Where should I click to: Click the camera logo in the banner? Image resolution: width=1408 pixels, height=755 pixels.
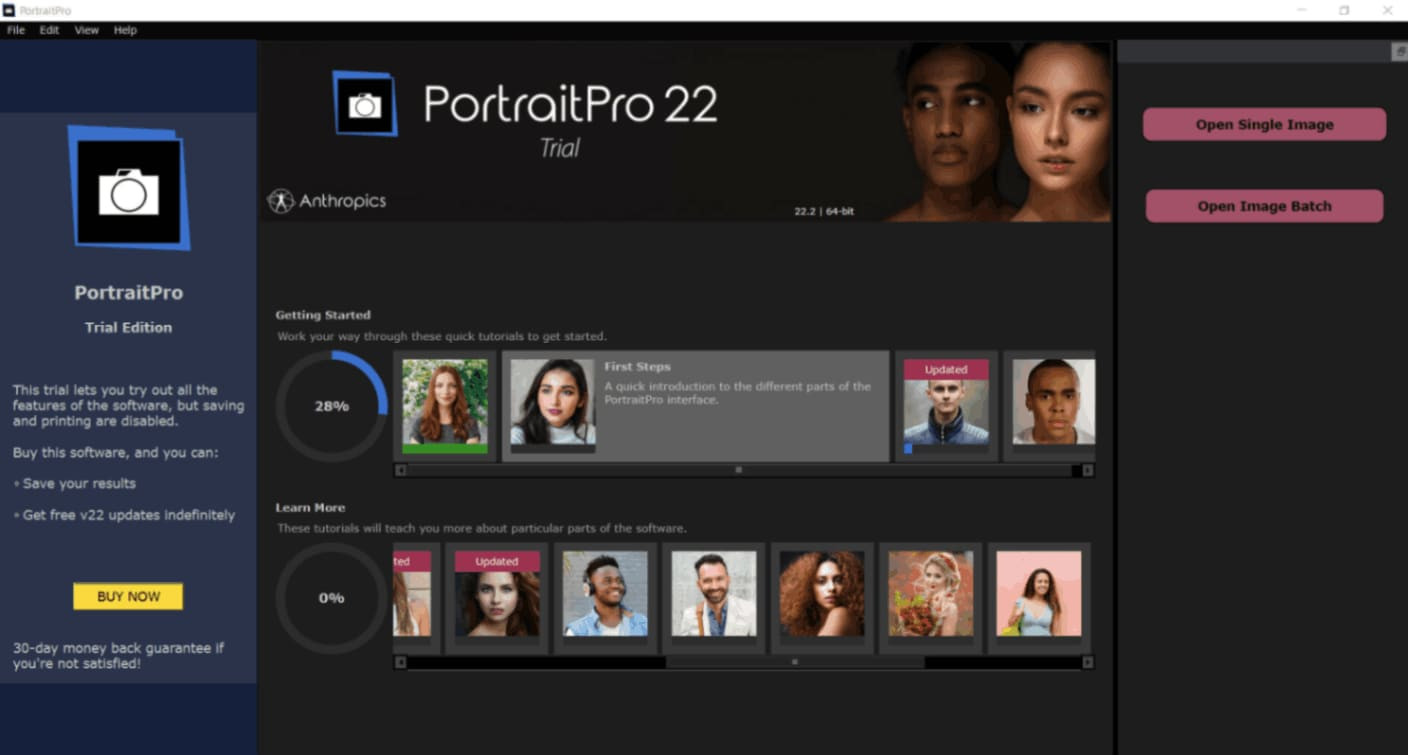pyautogui.click(x=365, y=103)
